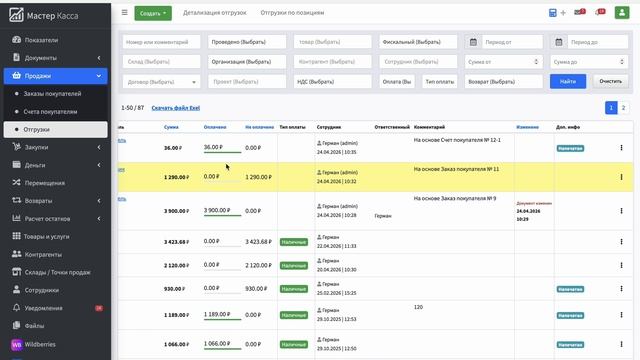Click the plus icon in header
Screen dimensions: 640x360
[x=563, y=13]
